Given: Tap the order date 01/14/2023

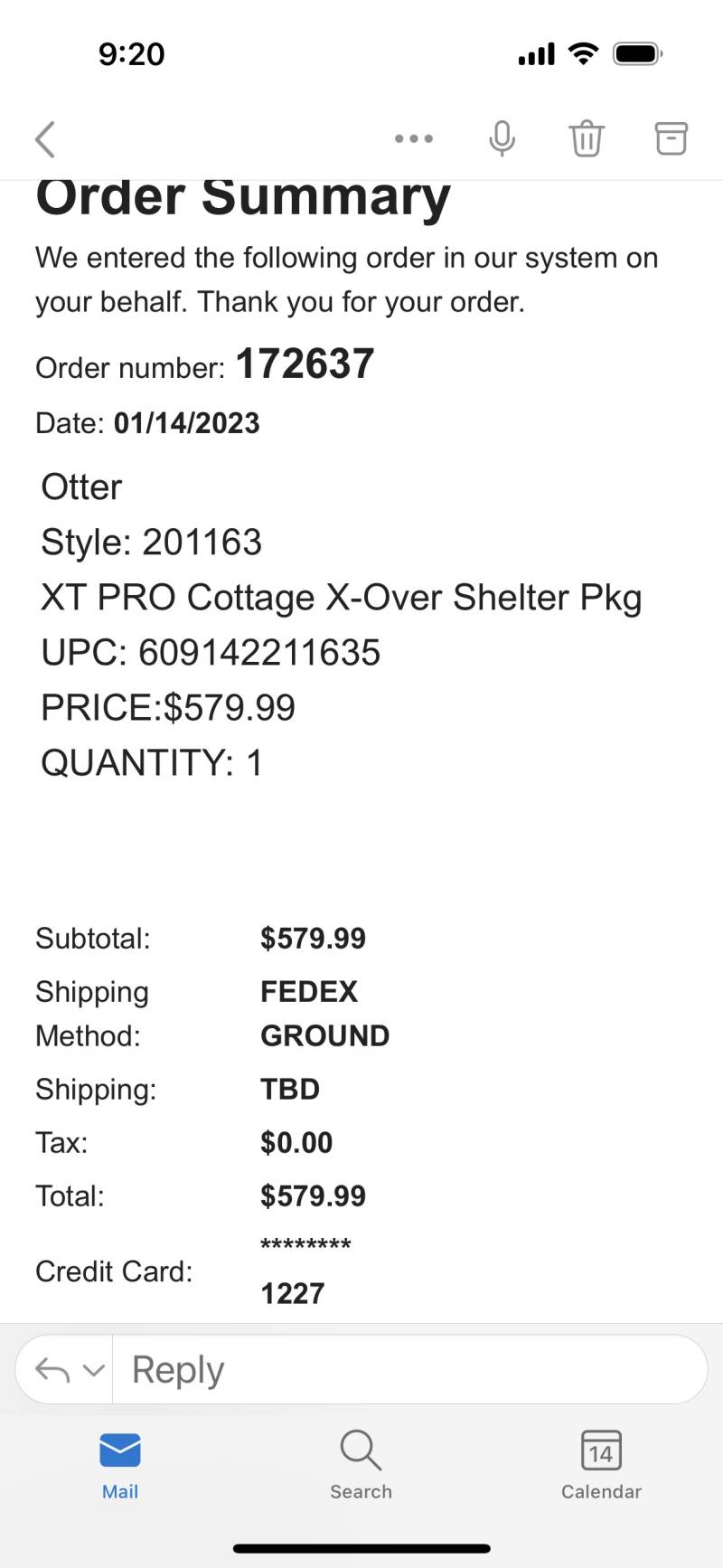Looking at the screenshot, I should [187, 423].
